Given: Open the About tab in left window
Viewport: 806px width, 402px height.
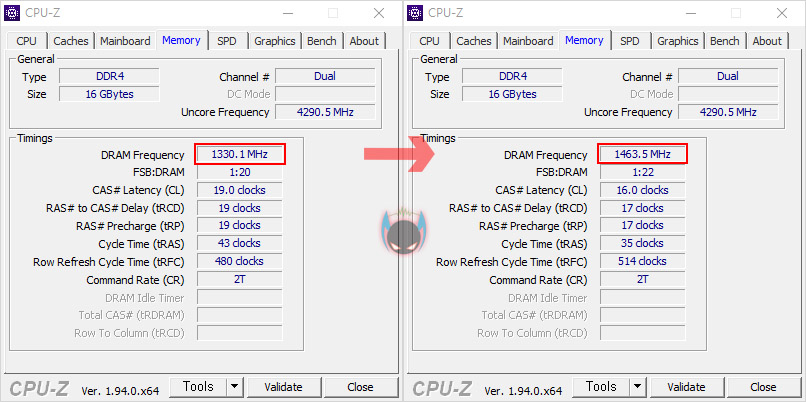Looking at the screenshot, I should [364, 41].
